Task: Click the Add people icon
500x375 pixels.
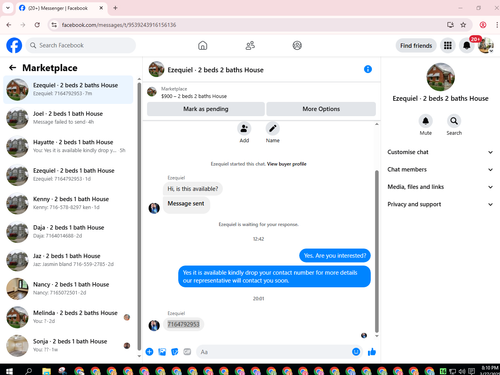Action: coord(244,128)
